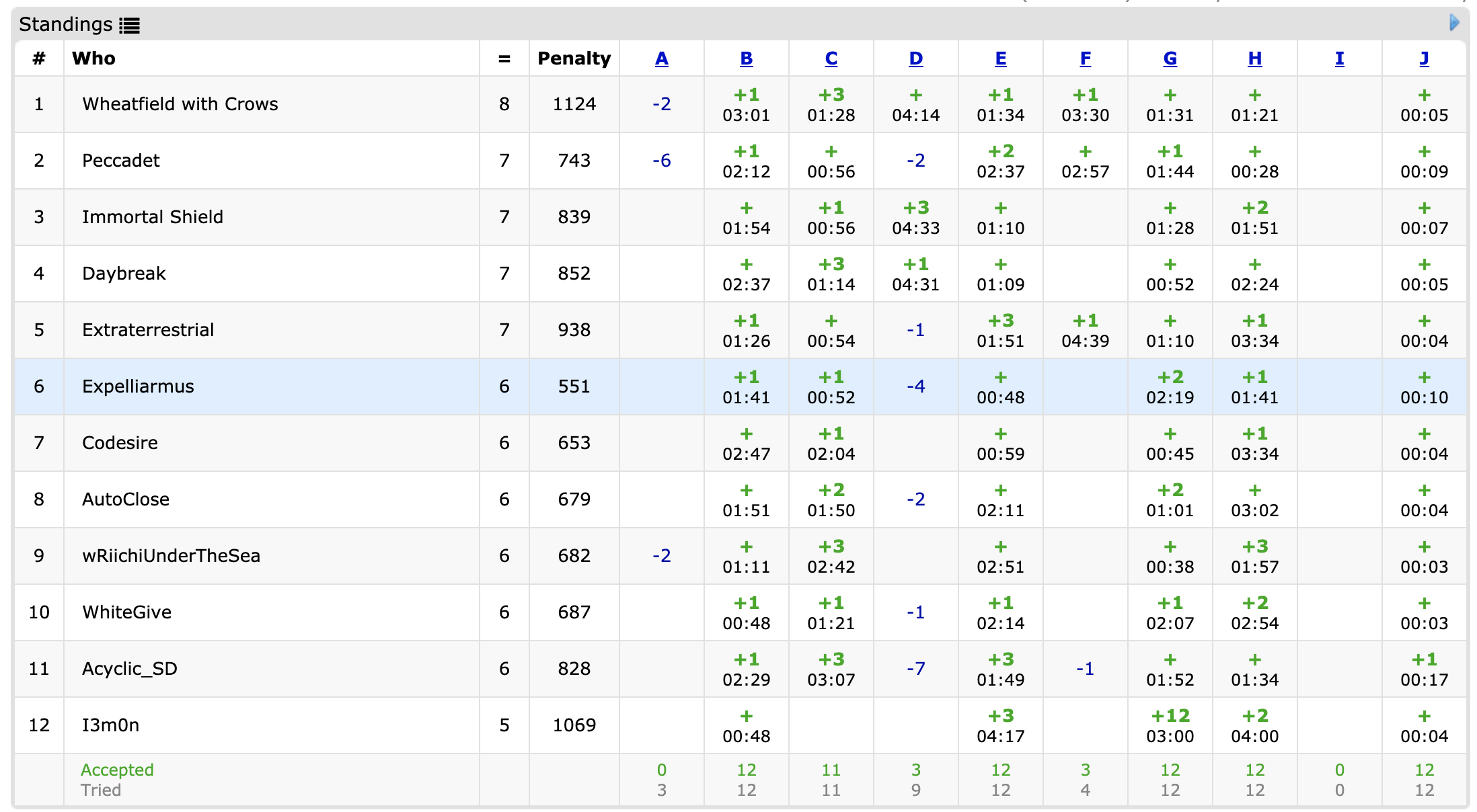Open problem E column header
Image resolution: width=1477 pixels, height=812 pixels.
tap(1001, 58)
